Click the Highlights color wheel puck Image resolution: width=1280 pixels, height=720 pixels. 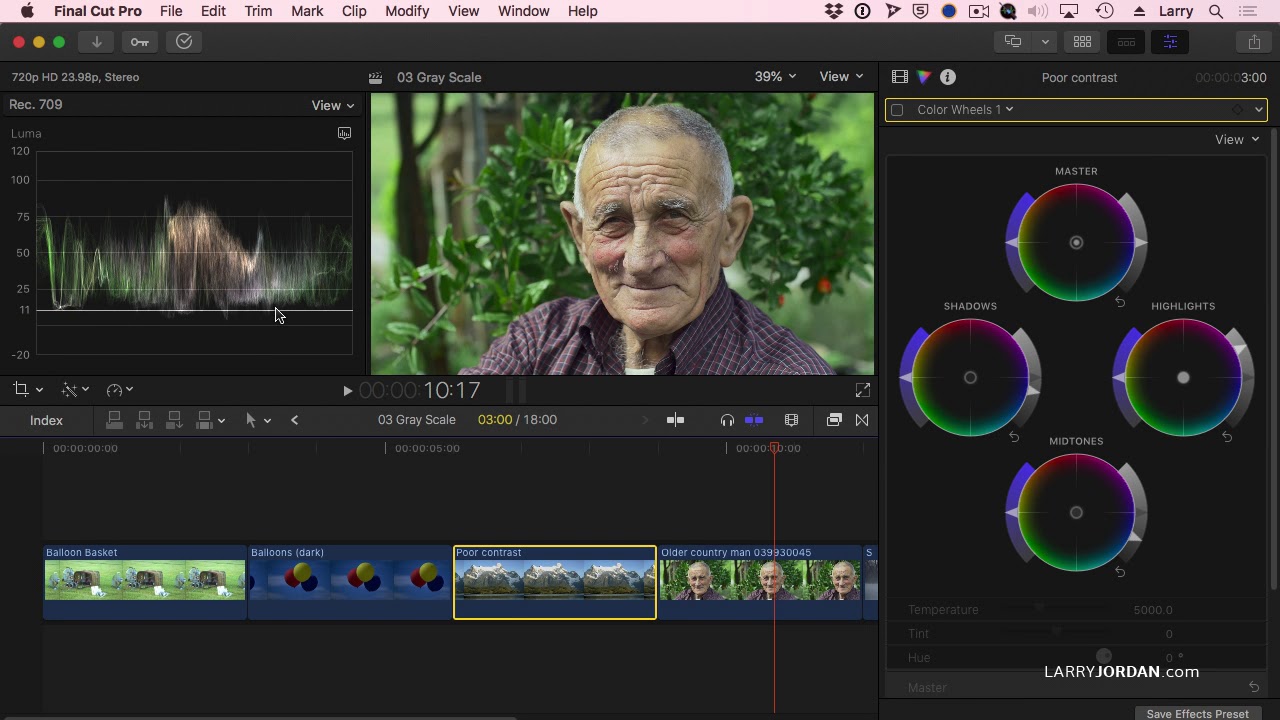(x=1183, y=378)
